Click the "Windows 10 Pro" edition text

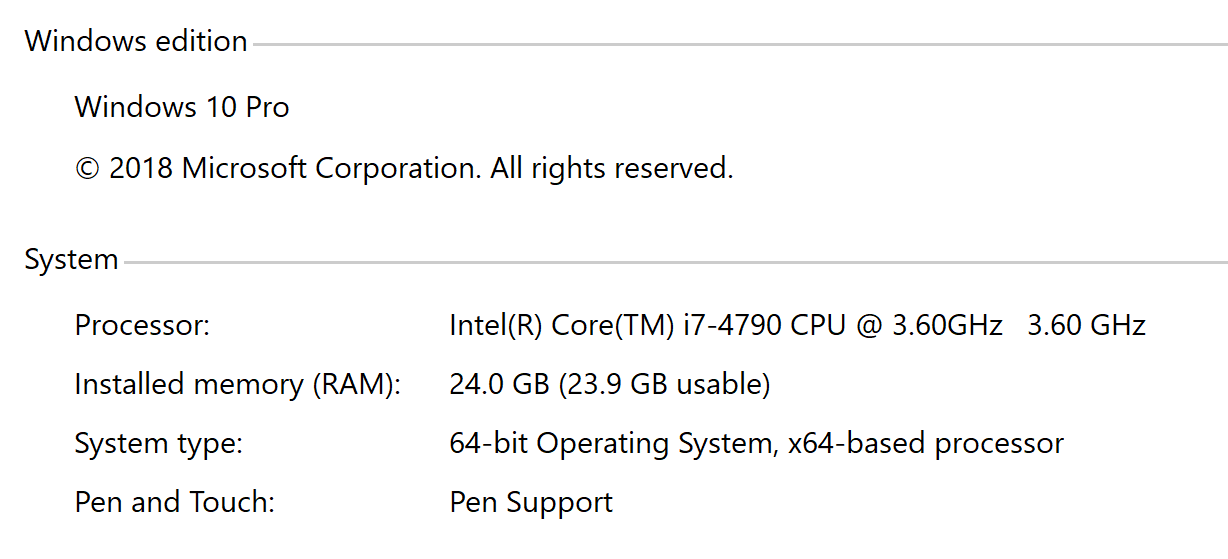182,107
